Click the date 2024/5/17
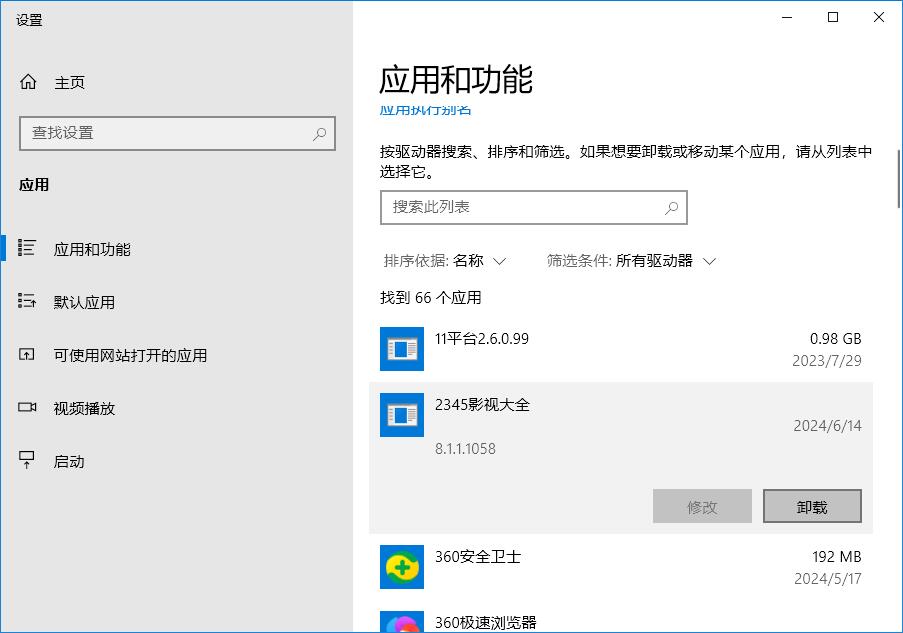 (x=828, y=578)
